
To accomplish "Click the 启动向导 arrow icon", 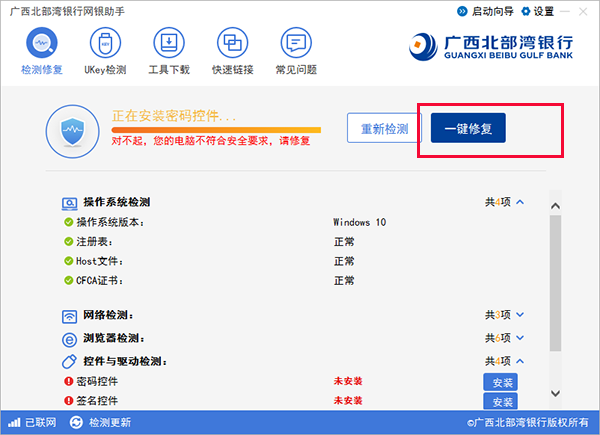I will (462, 11).
